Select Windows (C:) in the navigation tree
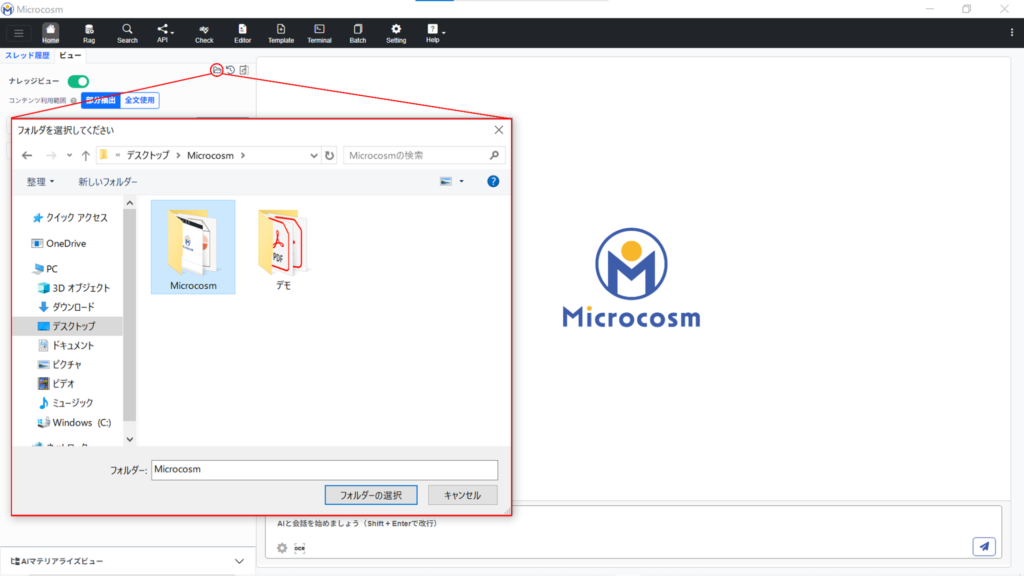The height and width of the screenshot is (576, 1024). pyautogui.click(x=74, y=423)
